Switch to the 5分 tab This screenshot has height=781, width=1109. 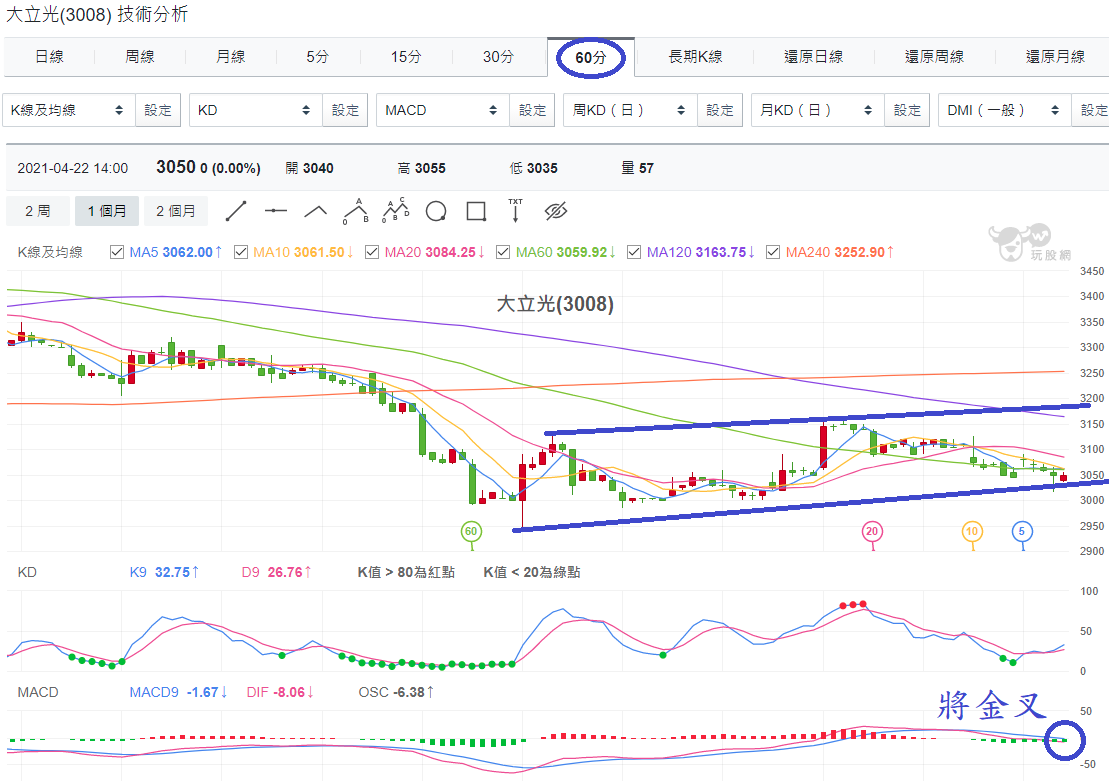pyautogui.click(x=318, y=57)
